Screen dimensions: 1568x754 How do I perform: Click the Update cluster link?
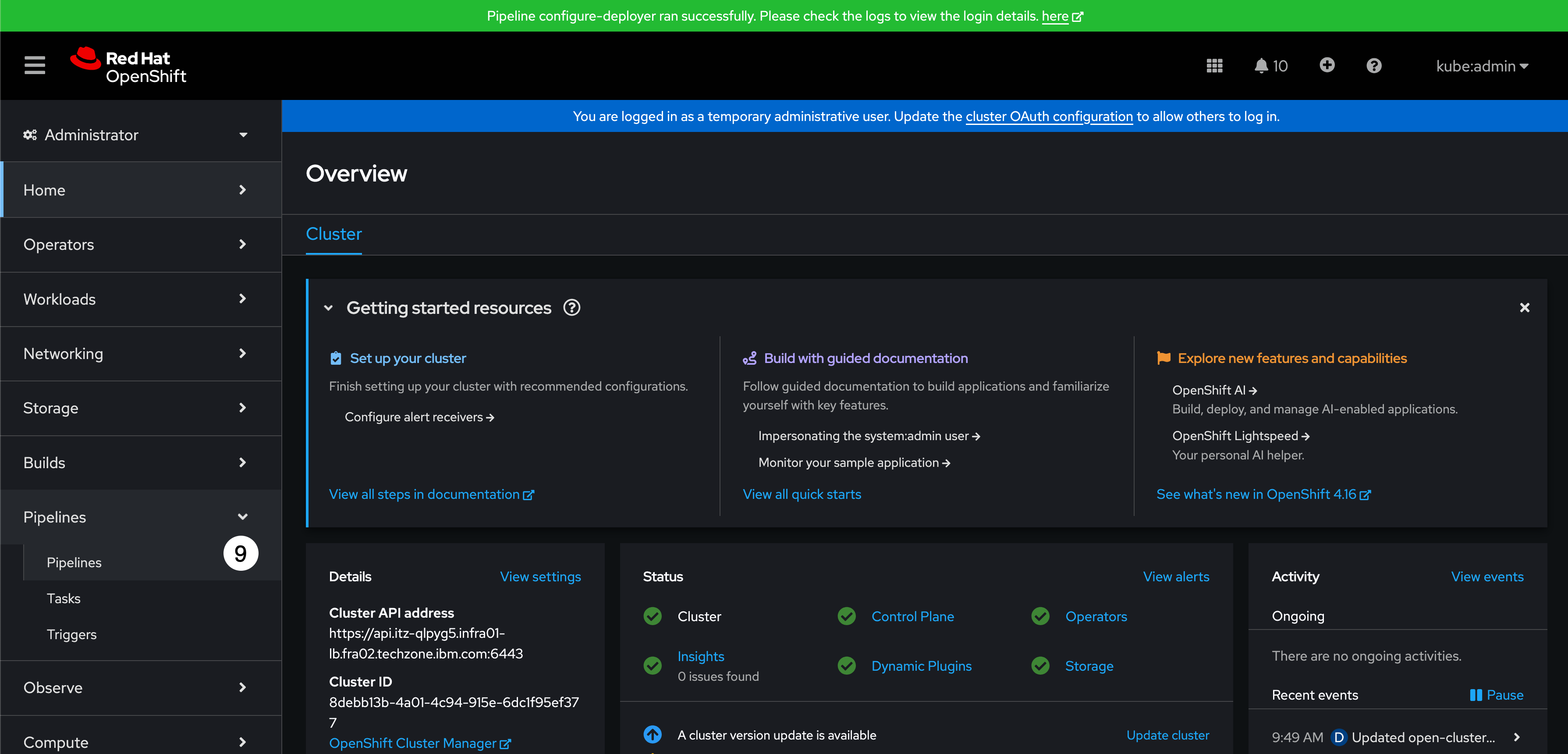(x=1167, y=735)
